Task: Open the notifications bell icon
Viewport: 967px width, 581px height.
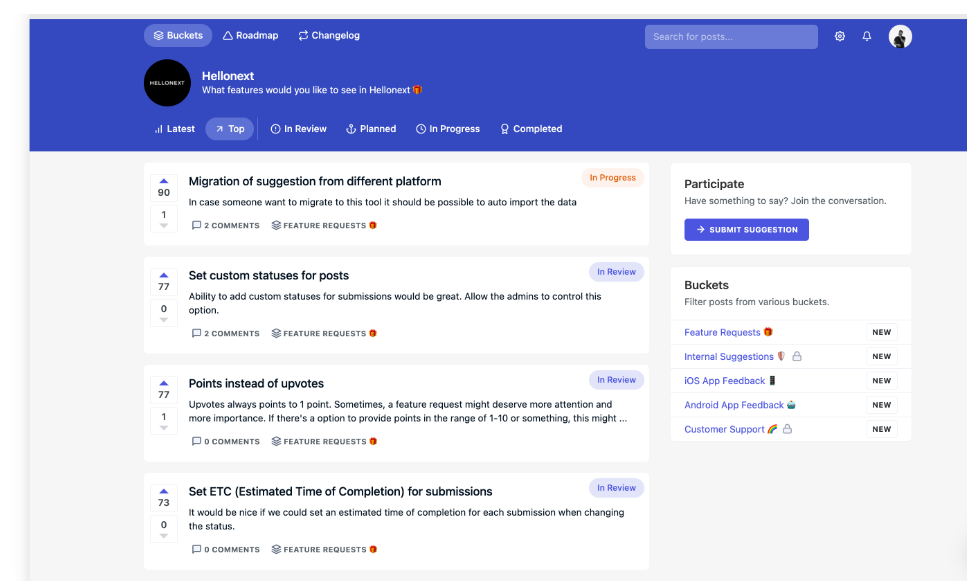Action: [x=867, y=36]
